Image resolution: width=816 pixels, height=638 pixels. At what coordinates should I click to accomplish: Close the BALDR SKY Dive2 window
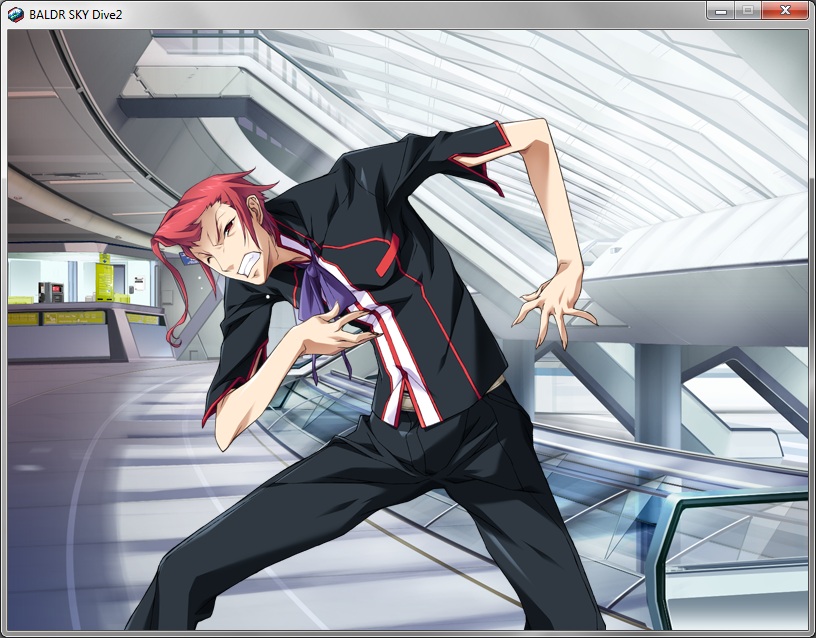(785, 10)
